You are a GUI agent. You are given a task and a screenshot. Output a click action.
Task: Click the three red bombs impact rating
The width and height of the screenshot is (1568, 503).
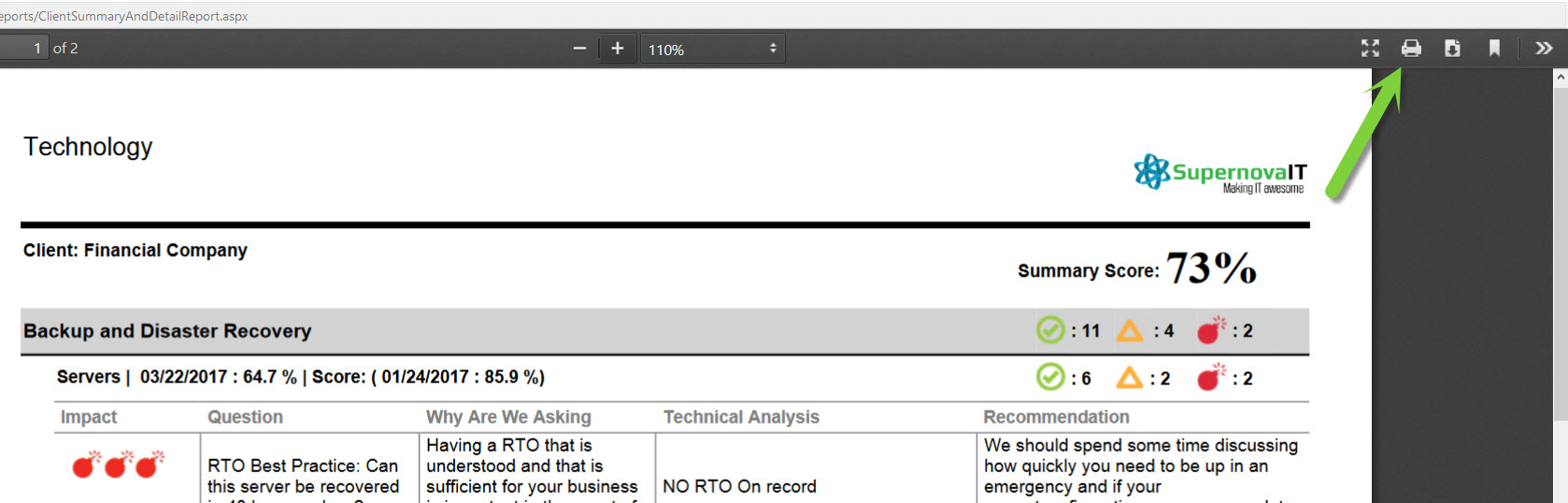point(119,464)
